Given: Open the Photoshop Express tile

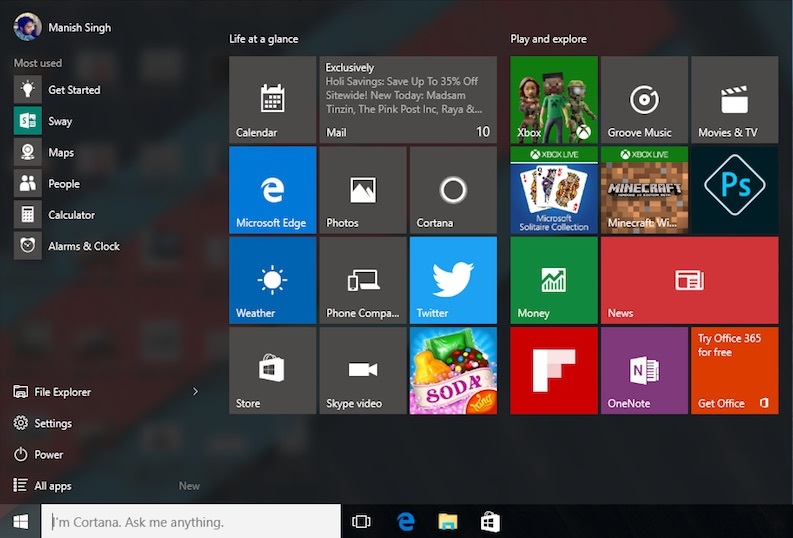Looking at the screenshot, I should click(x=735, y=190).
